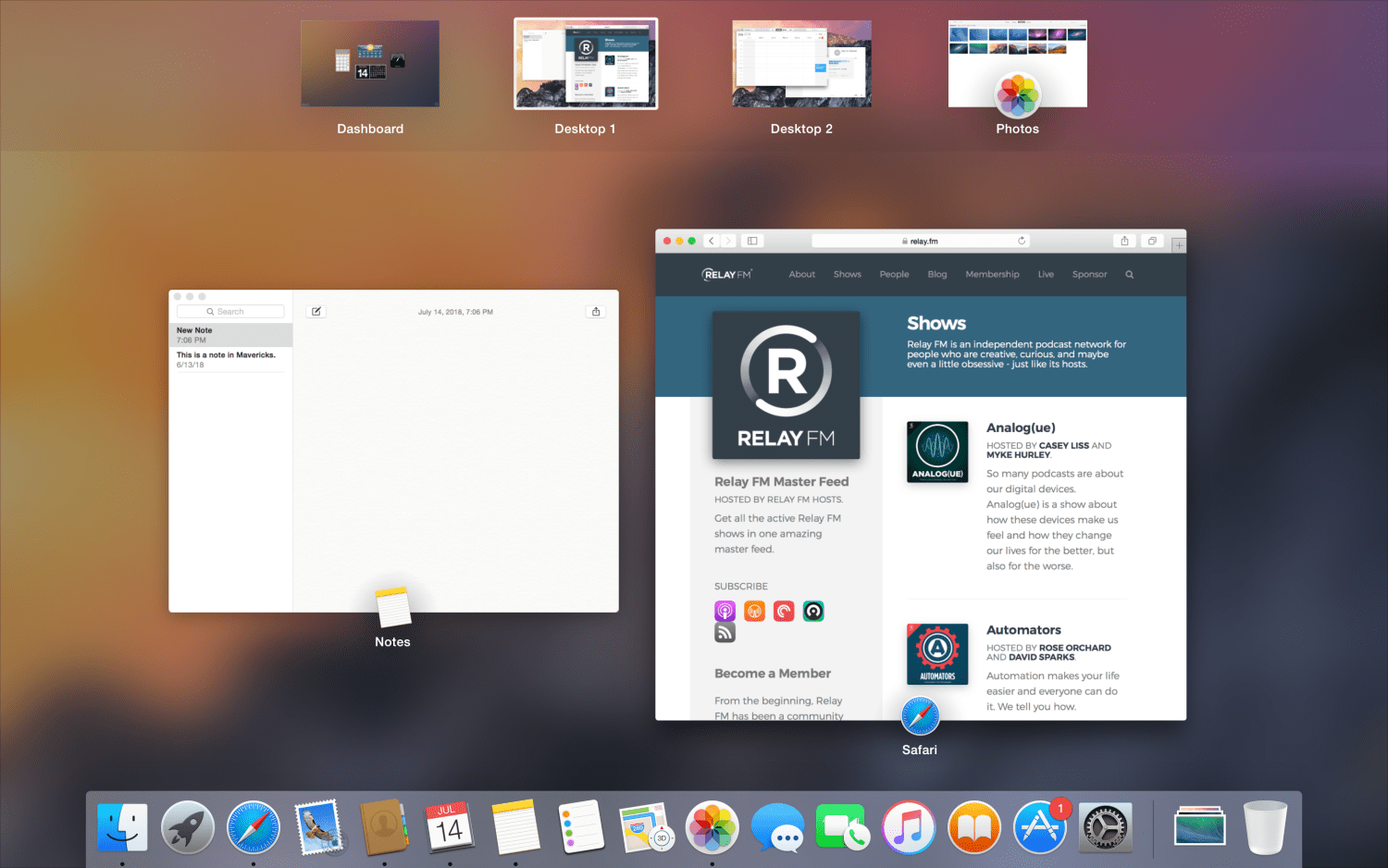Viewport: 1388px width, 868px height.
Task: Open the Blog nav item
Action: pos(937,274)
